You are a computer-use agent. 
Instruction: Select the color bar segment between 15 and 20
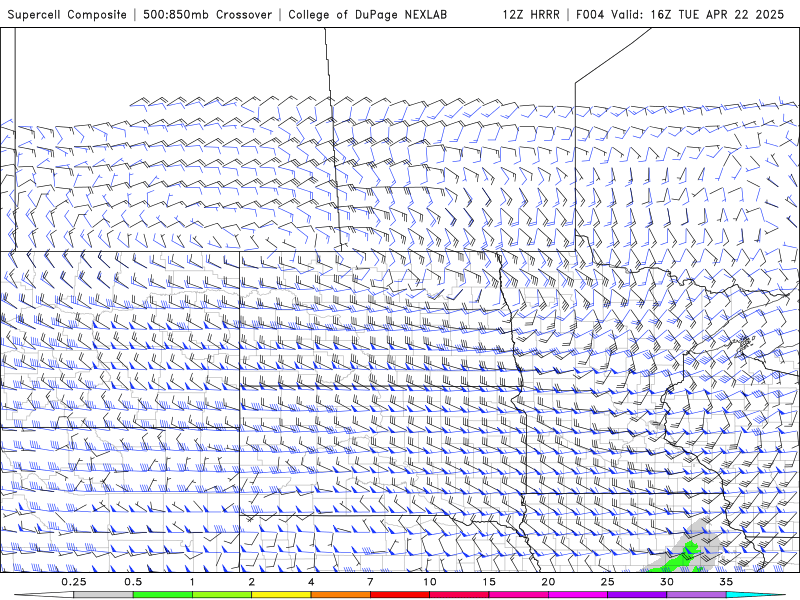click(x=518, y=595)
